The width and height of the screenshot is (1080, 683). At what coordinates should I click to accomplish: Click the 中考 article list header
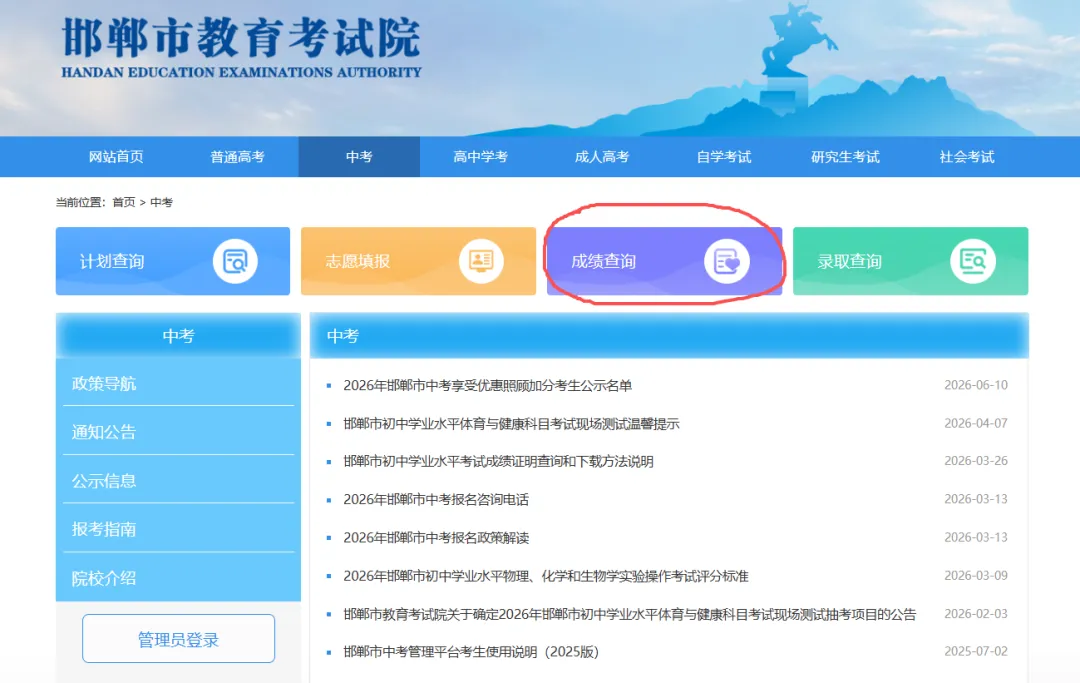tap(669, 336)
